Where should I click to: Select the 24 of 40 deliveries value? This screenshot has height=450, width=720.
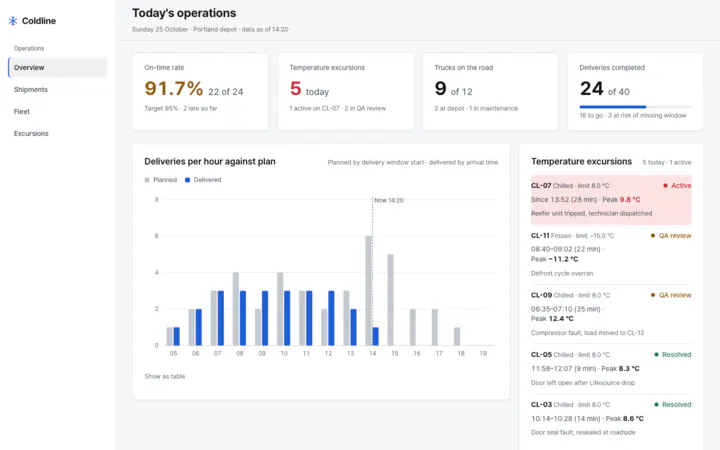604,89
